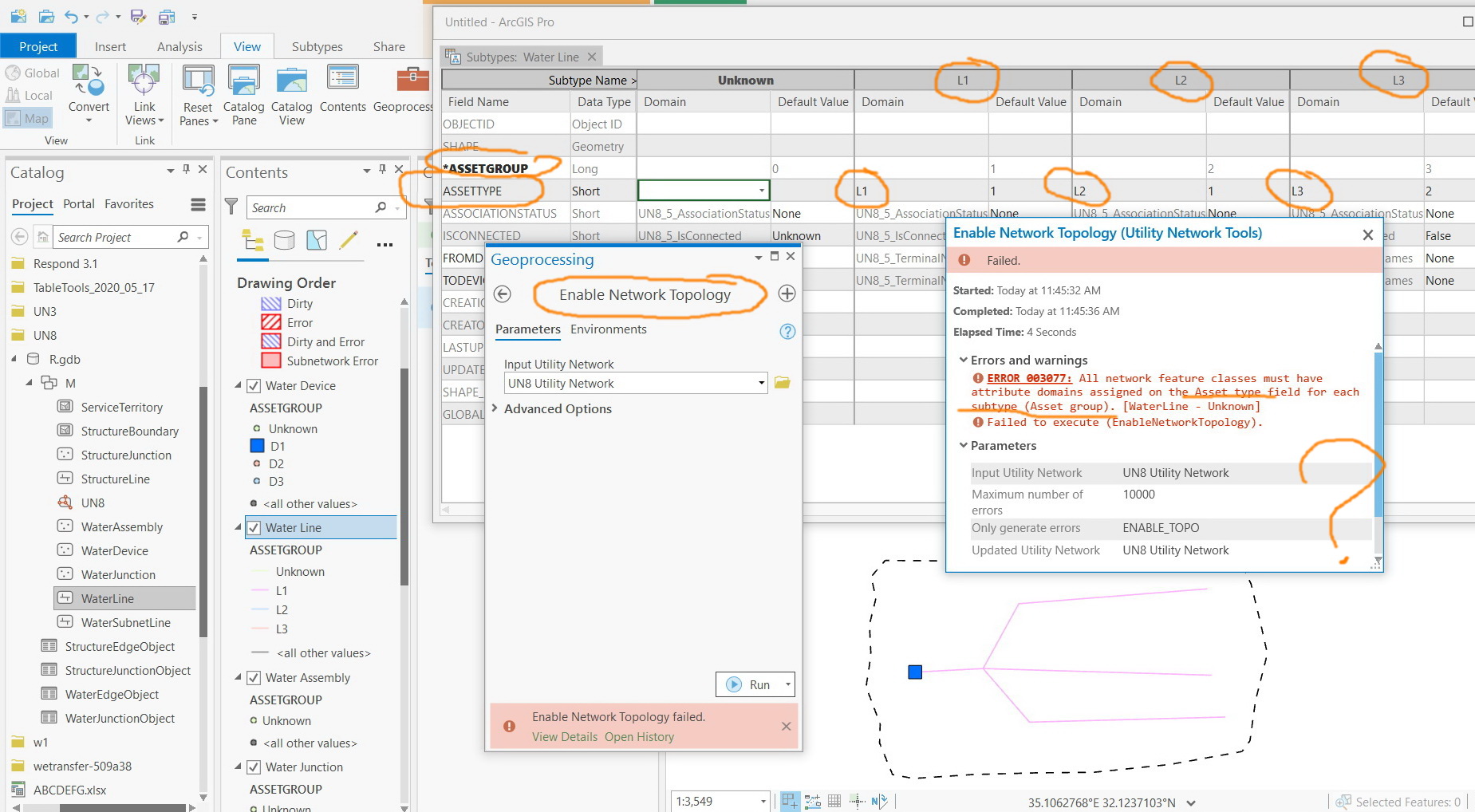Toggle Water Device layer visibility checkbox
Image resolution: width=1475 pixels, height=812 pixels.
[x=254, y=386]
